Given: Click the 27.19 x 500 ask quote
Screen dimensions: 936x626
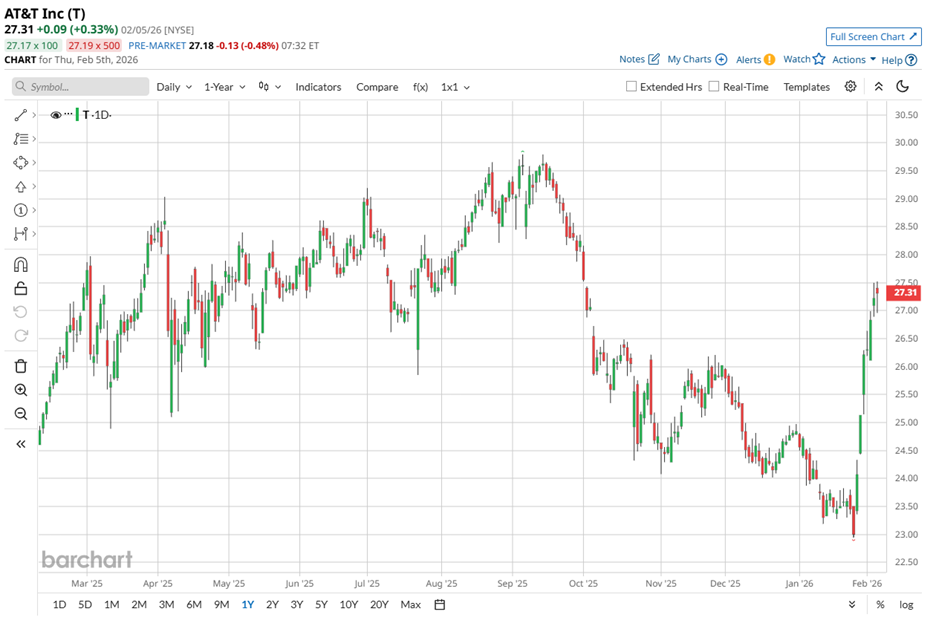Looking at the screenshot, I should pos(94,45).
